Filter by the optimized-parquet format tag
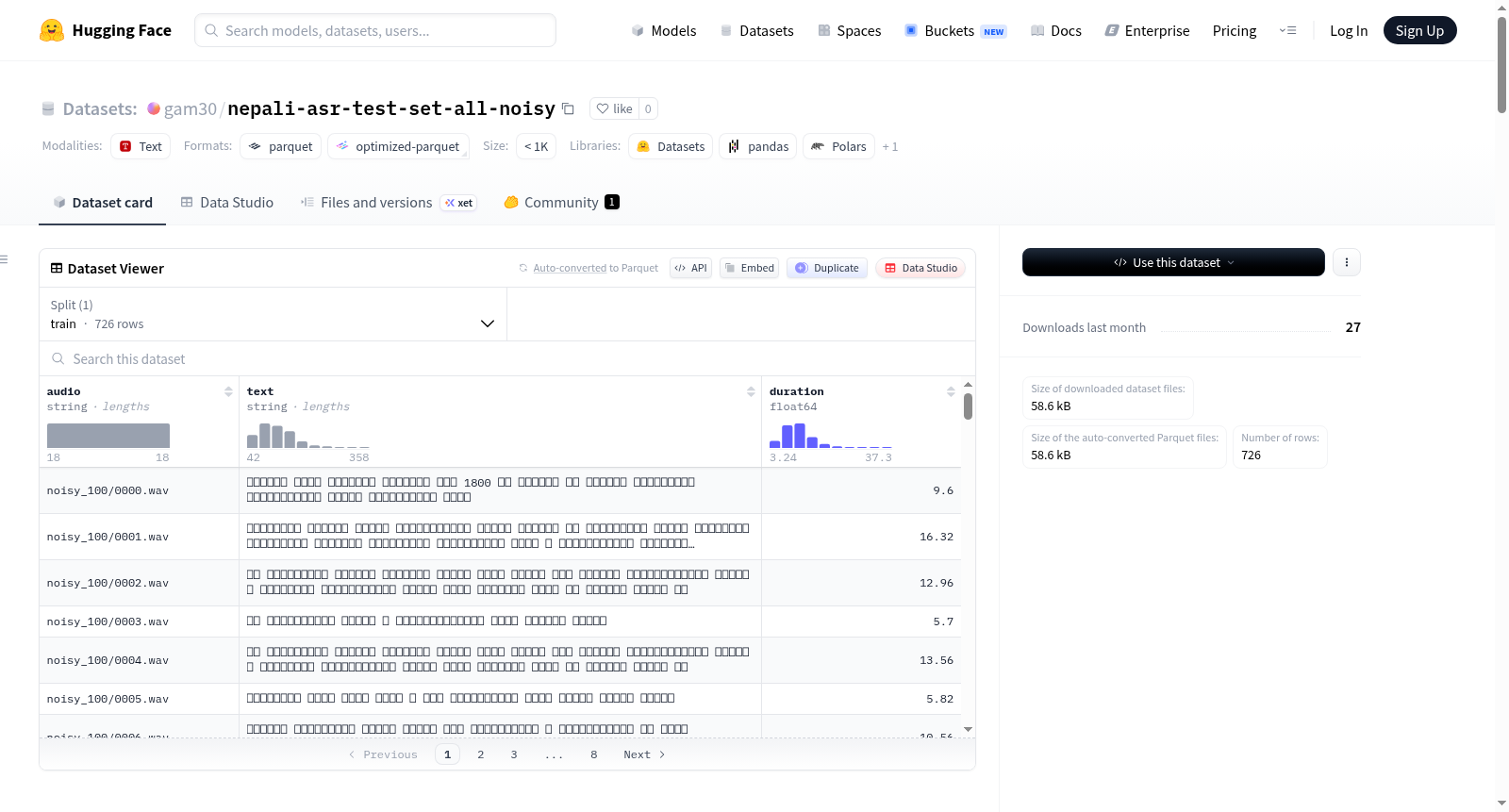Screen dimensions: 1509x812 coord(398,146)
